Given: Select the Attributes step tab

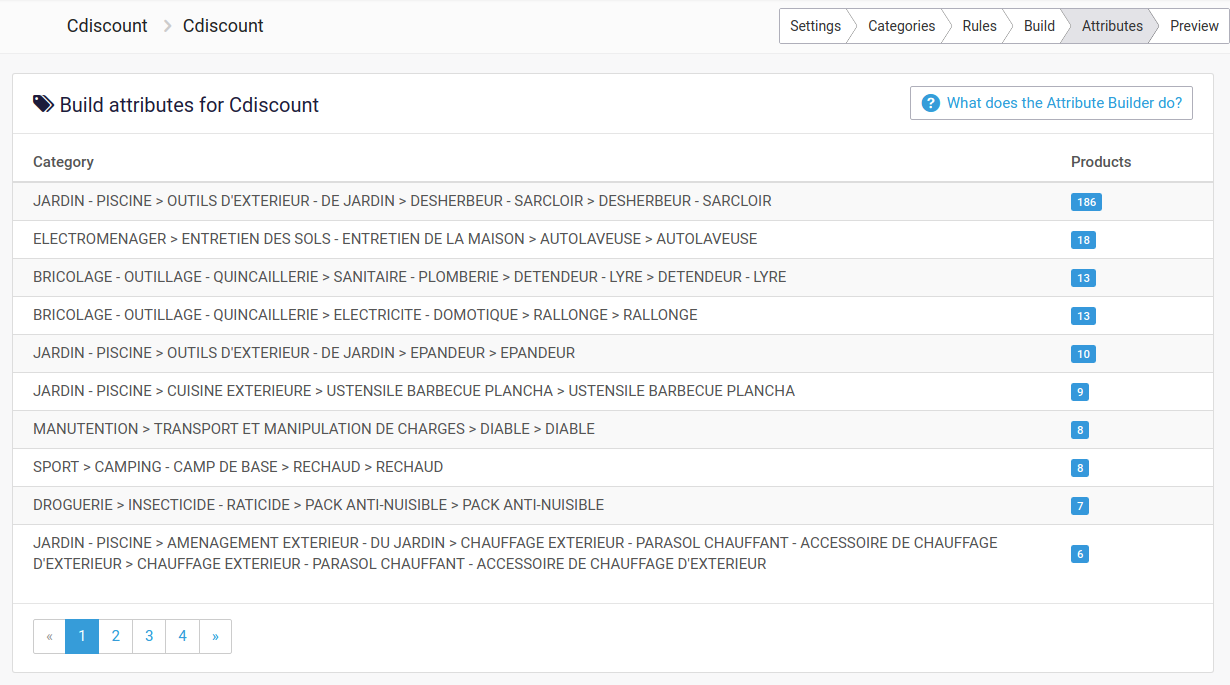Looking at the screenshot, I should tap(1112, 26).
